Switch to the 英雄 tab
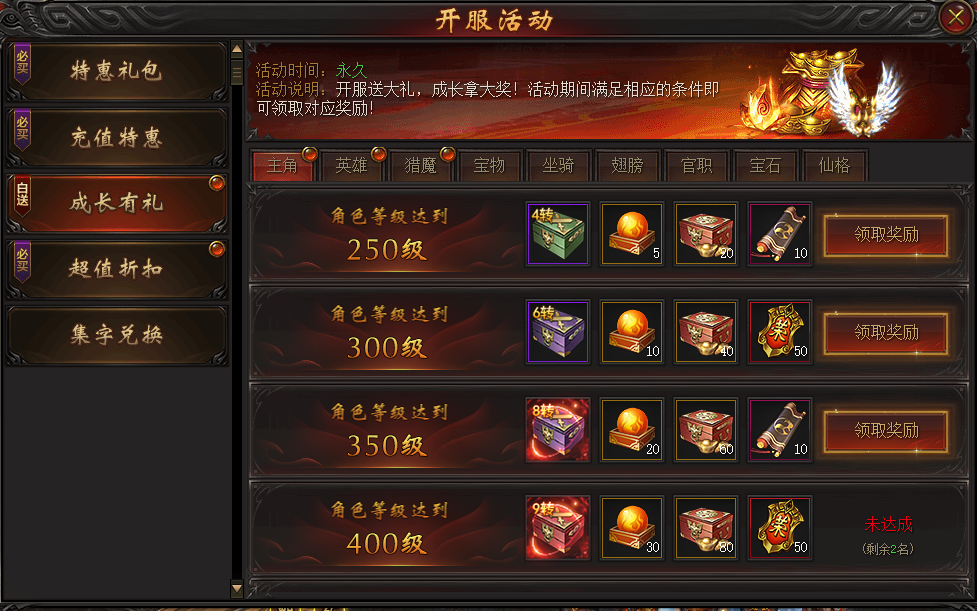 tap(351, 166)
